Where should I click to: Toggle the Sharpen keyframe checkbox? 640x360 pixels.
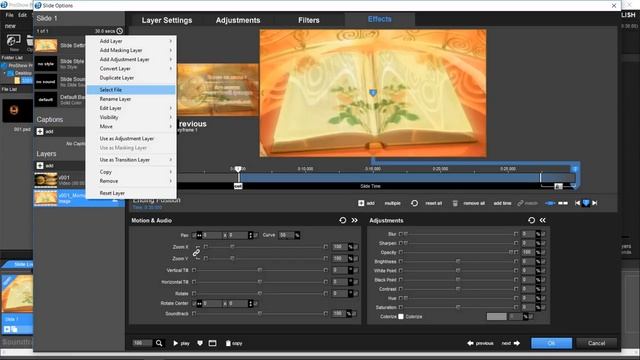click(400, 243)
